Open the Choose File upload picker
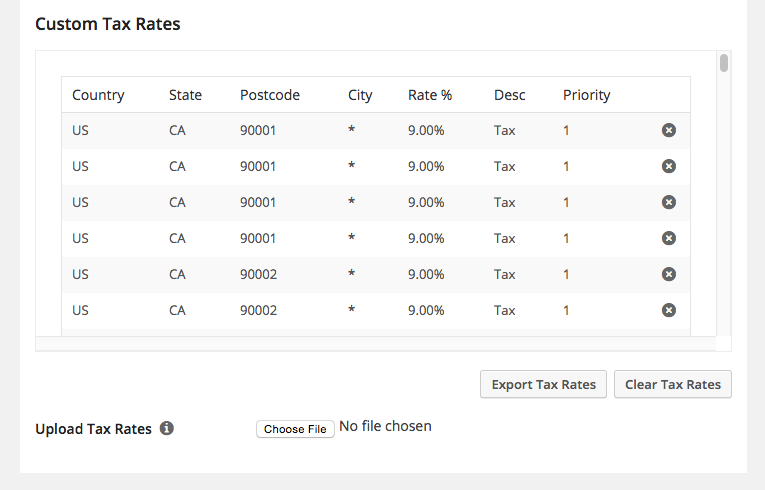Viewport: 765px width, 490px height. 295,429
